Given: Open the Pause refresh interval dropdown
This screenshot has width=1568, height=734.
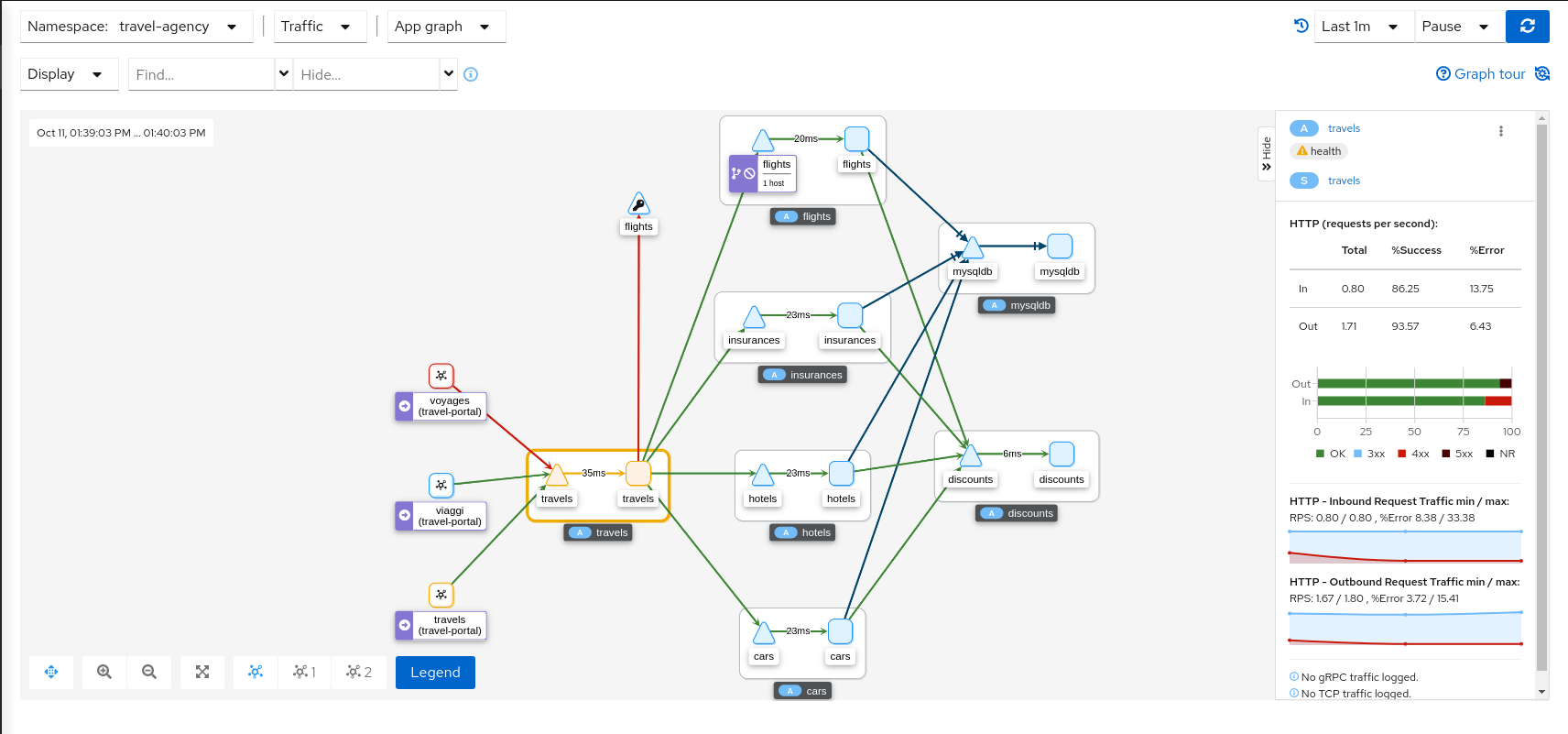Looking at the screenshot, I should pos(1456,27).
